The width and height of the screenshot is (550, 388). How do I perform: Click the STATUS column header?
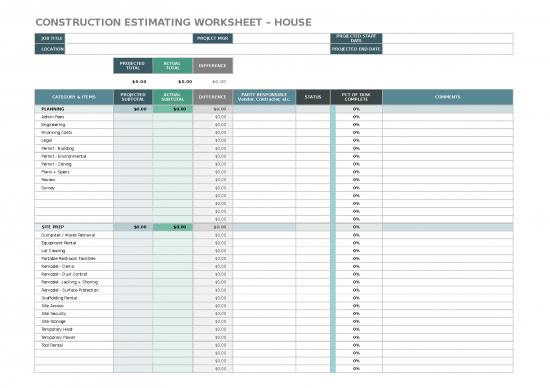313,97
